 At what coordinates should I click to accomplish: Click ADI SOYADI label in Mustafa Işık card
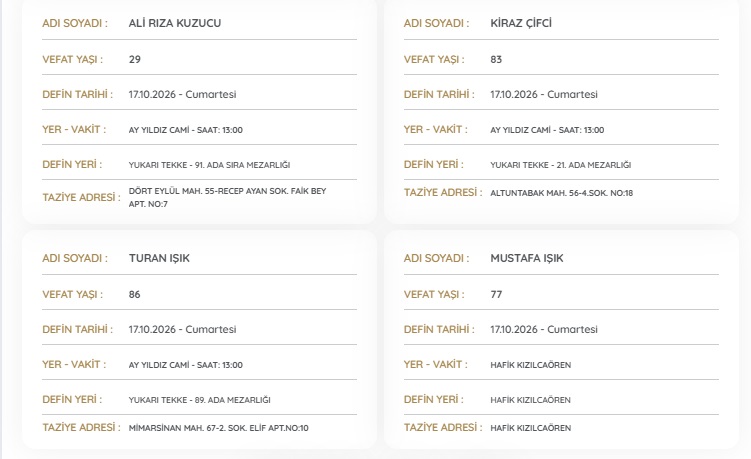[x=436, y=258]
